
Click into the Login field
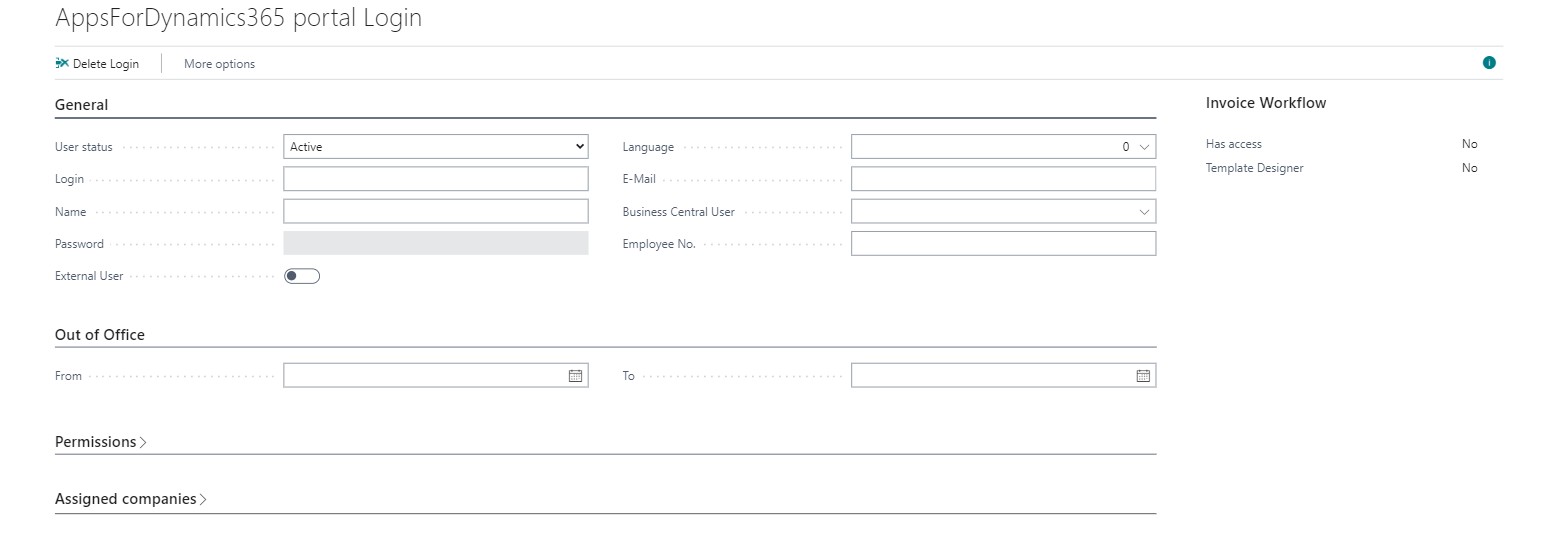(x=436, y=179)
